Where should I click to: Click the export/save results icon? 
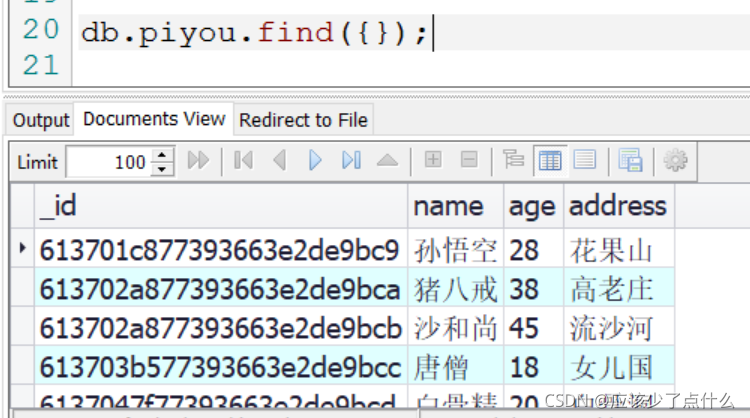click(x=630, y=161)
